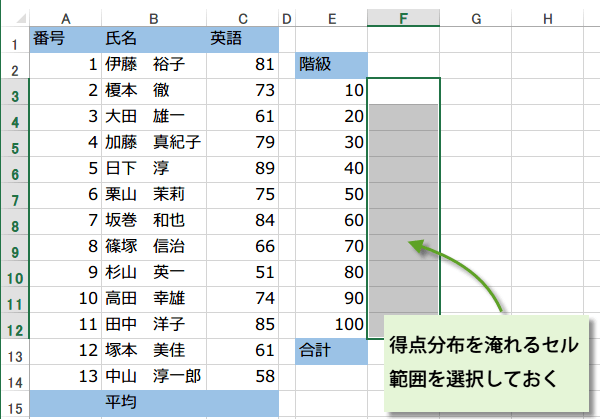Click English score 84
Image resolution: width=600 pixels, height=419 pixels.
pos(243,222)
